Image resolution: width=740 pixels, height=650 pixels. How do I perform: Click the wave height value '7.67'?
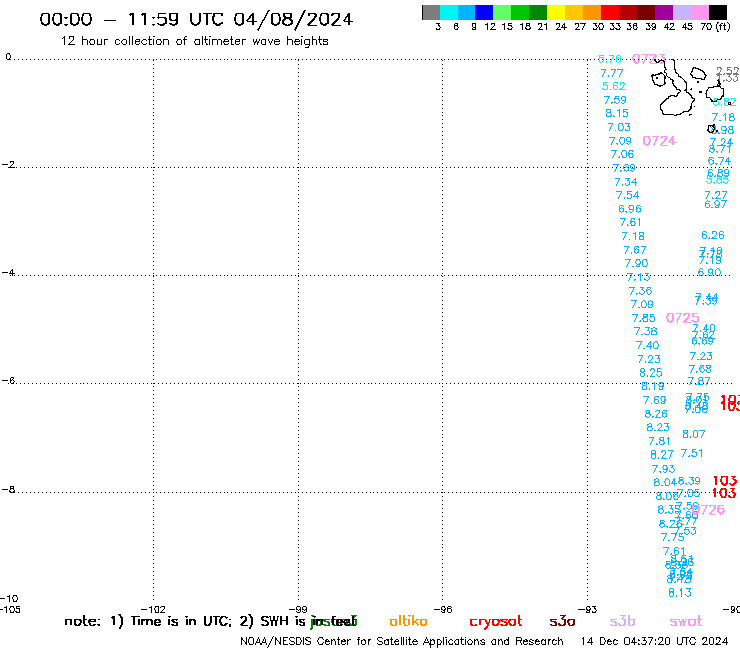coord(635,250)
